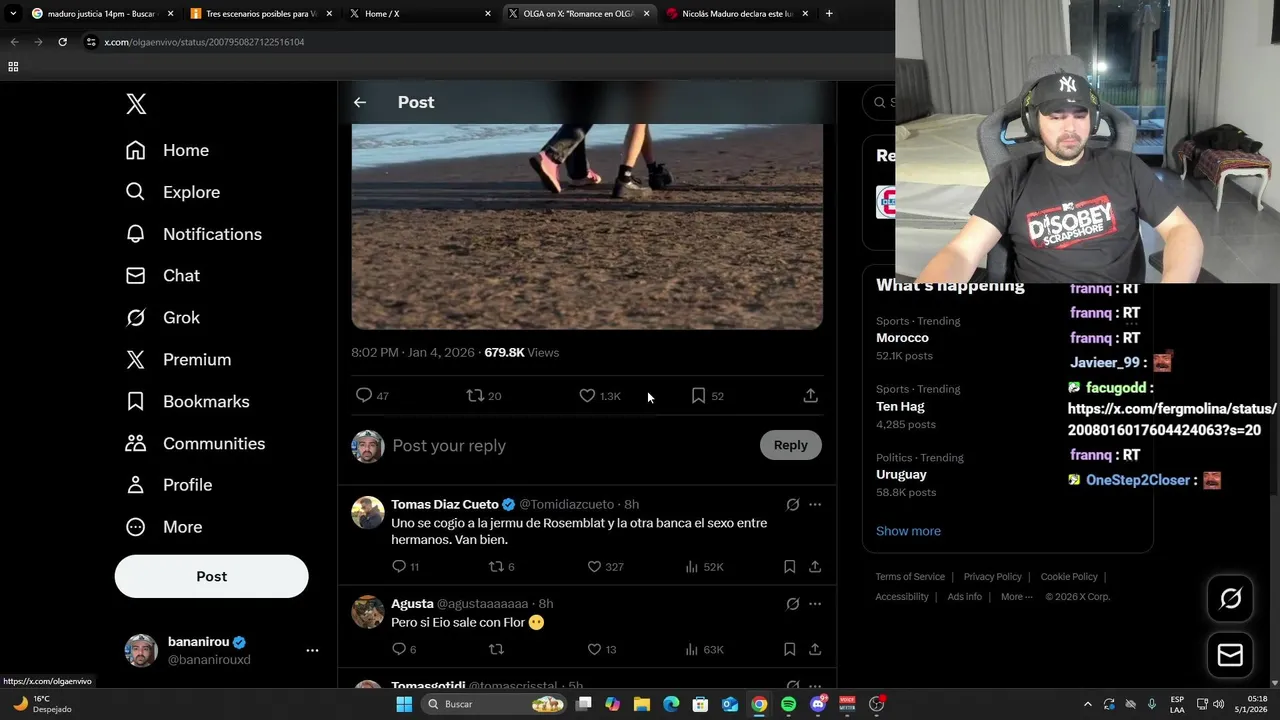Reply to Tomas Diaz Cueto's comment with 11 replies
1280x720 pixels.
399,566
